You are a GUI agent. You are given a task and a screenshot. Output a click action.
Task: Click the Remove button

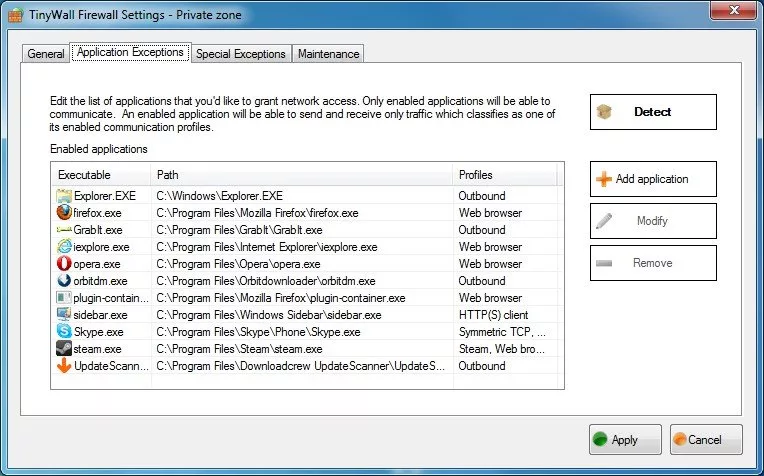click(x=653, y=263)
